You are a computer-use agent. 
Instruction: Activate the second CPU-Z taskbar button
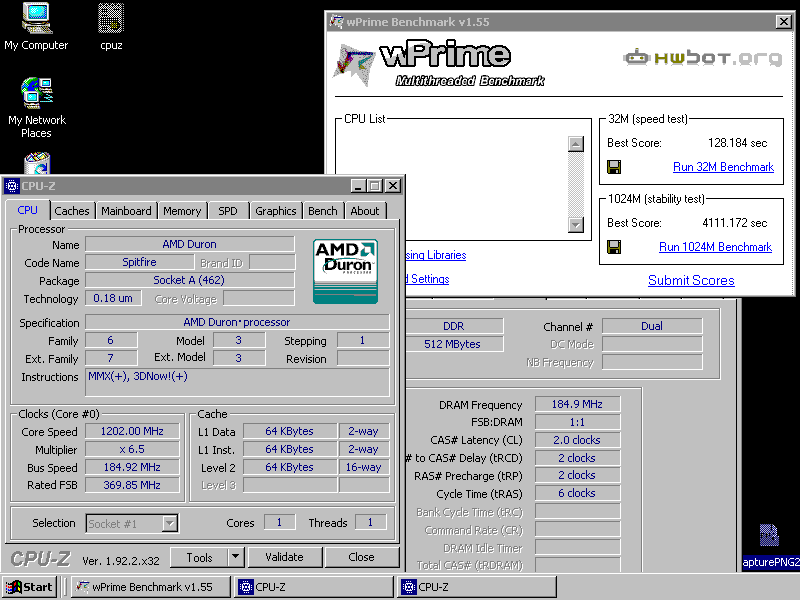point(477,587)
